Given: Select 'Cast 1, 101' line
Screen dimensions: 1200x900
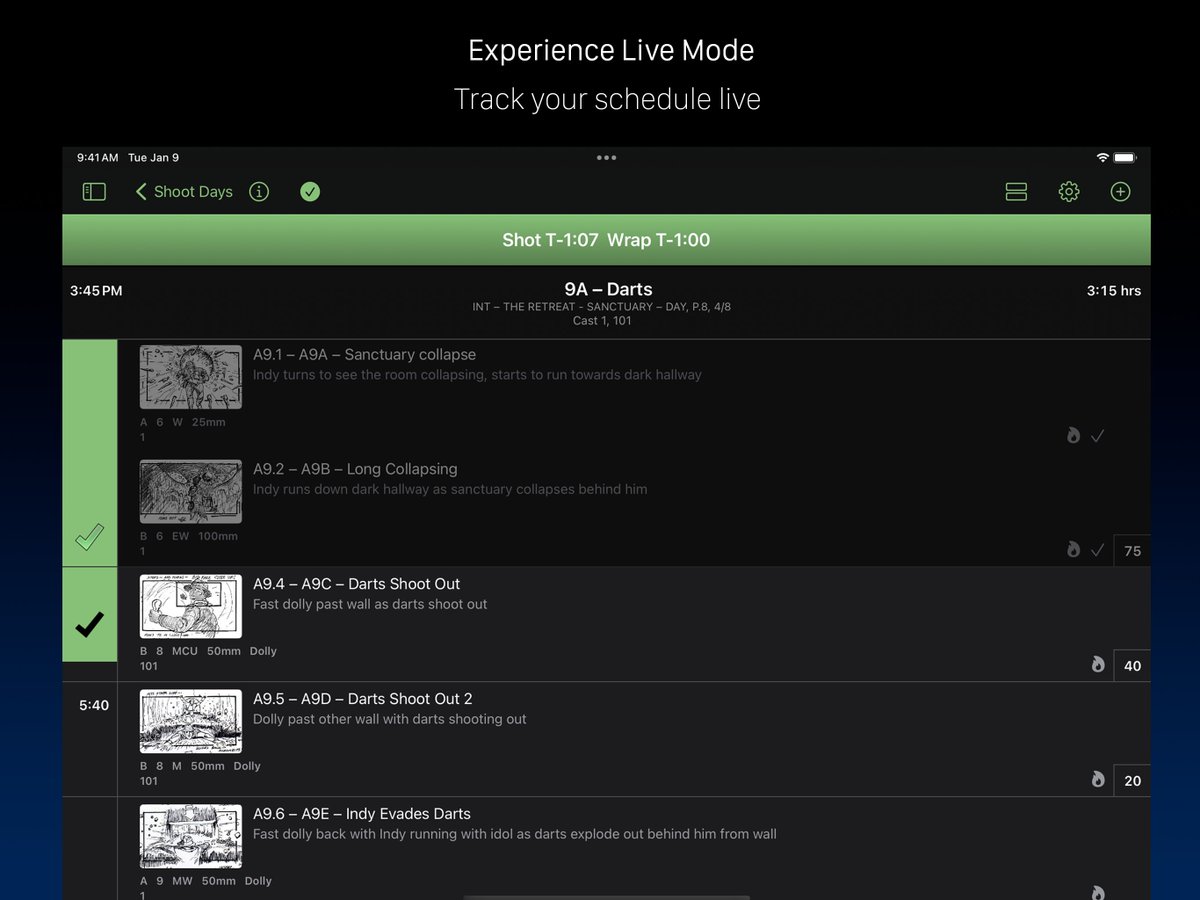Looking at the screenshot, I should (602, 321).
